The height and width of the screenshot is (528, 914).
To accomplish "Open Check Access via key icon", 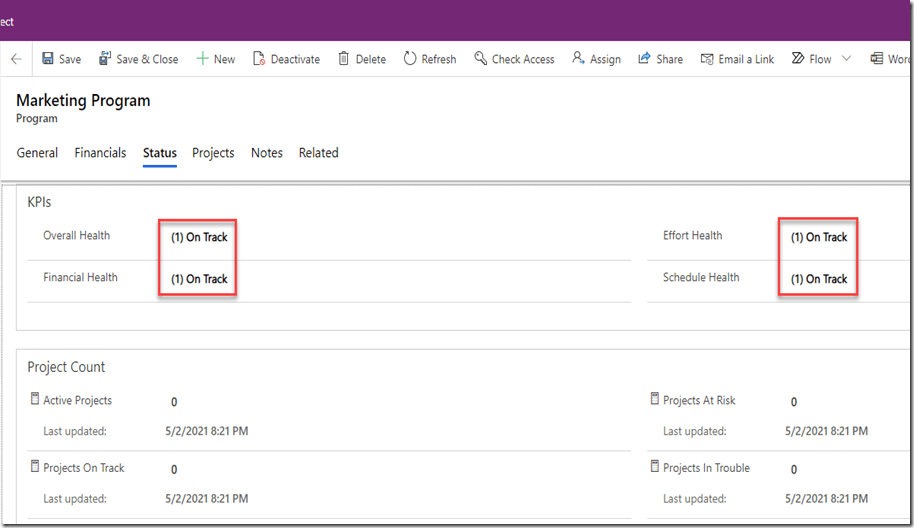I will (481, 59).
